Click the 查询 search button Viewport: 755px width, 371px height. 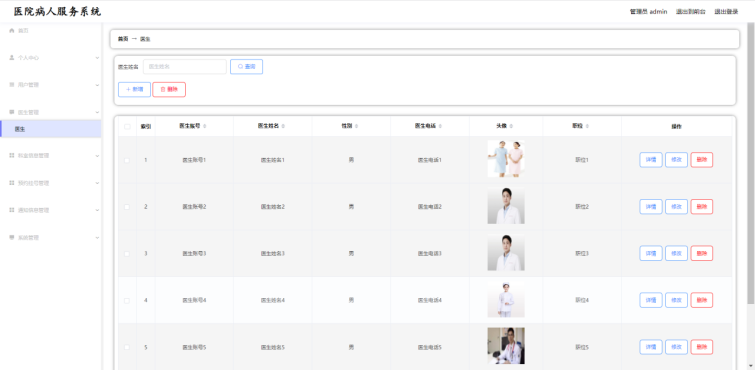(247, 67)
